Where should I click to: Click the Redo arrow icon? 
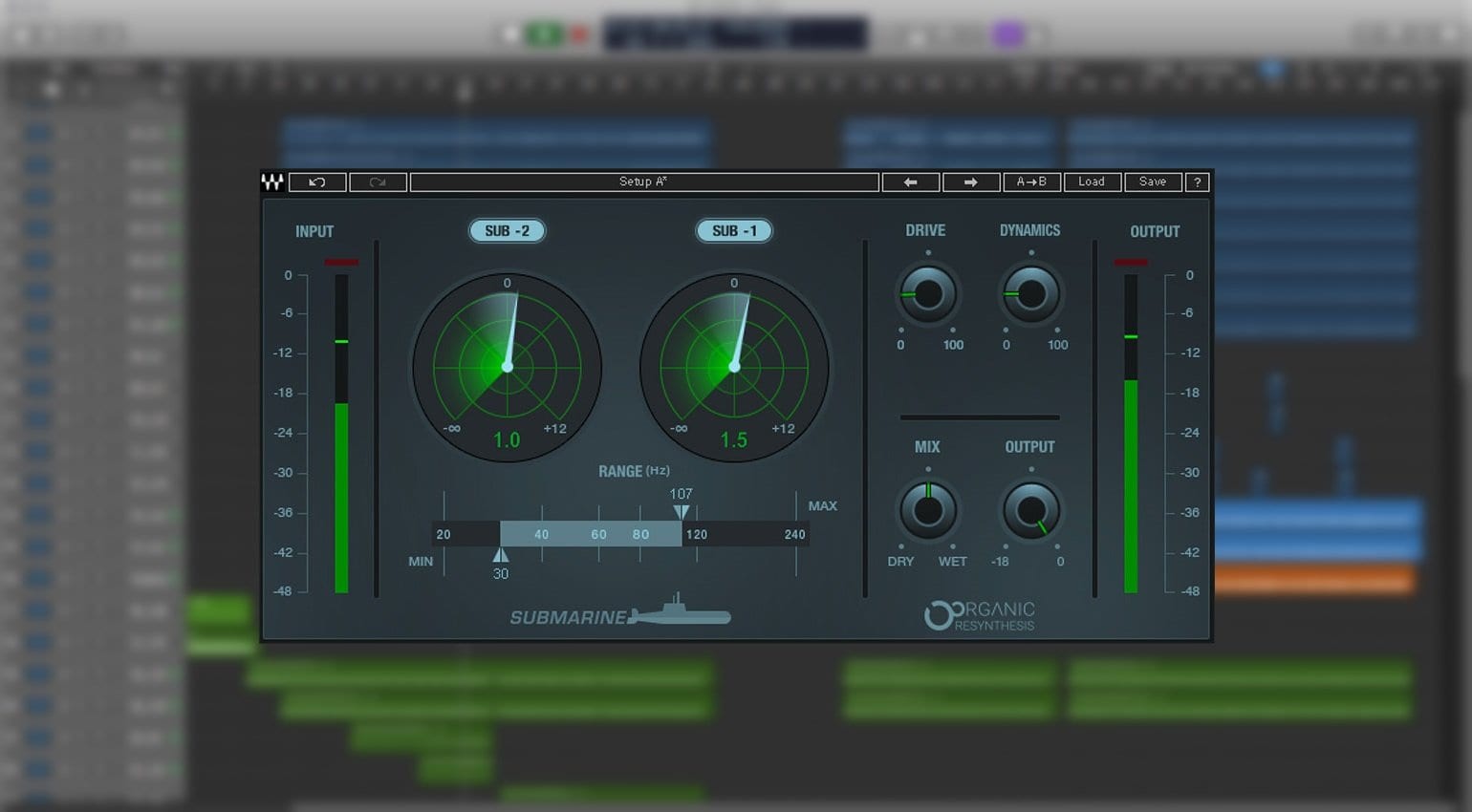tap(378, 182)
